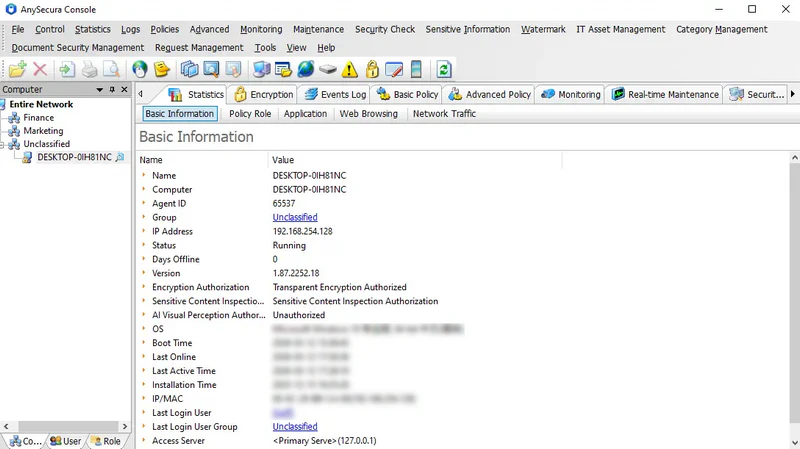Click the stacked blue windows icon
The width and height of the screenshot is (800, 449).
(x=189, y=69)
